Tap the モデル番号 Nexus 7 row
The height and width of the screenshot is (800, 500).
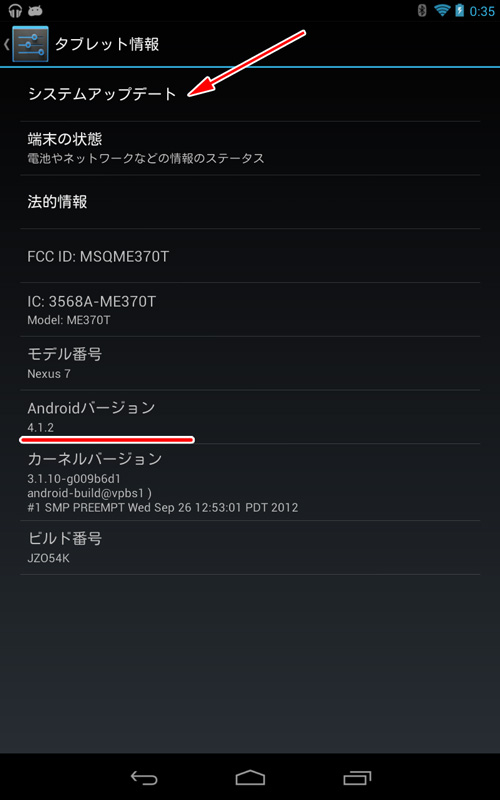250,363
